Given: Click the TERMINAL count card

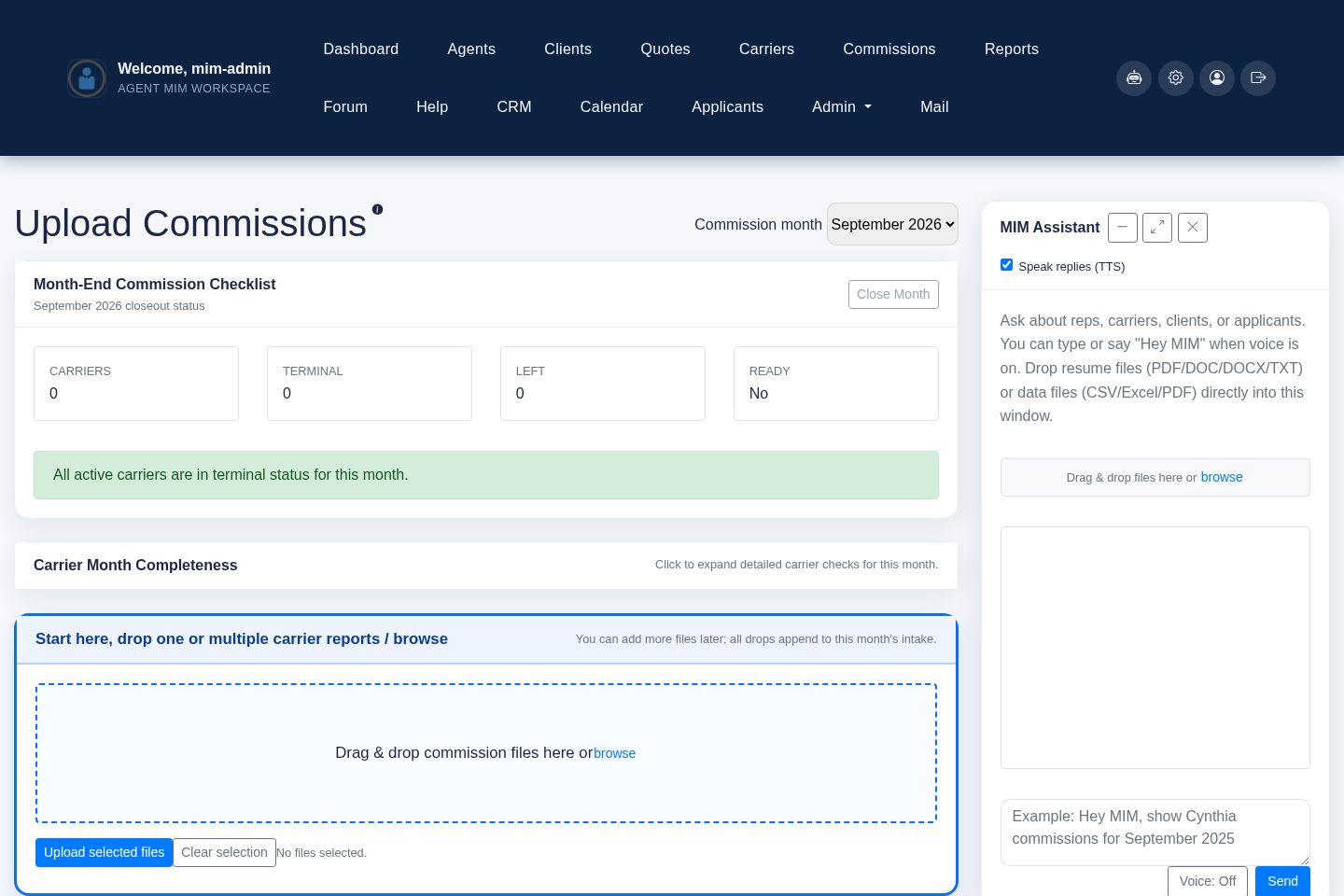Looking at the screenshot, I should [x=370, y=384].
